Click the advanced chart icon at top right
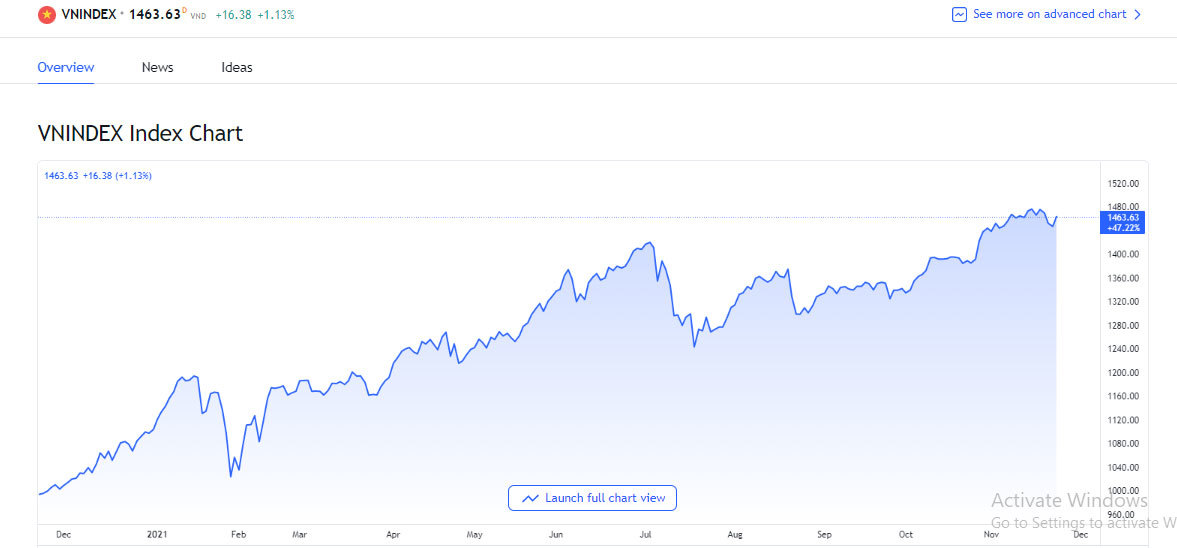This screenshot has height=548, width=1177. [x=959, y=15]
